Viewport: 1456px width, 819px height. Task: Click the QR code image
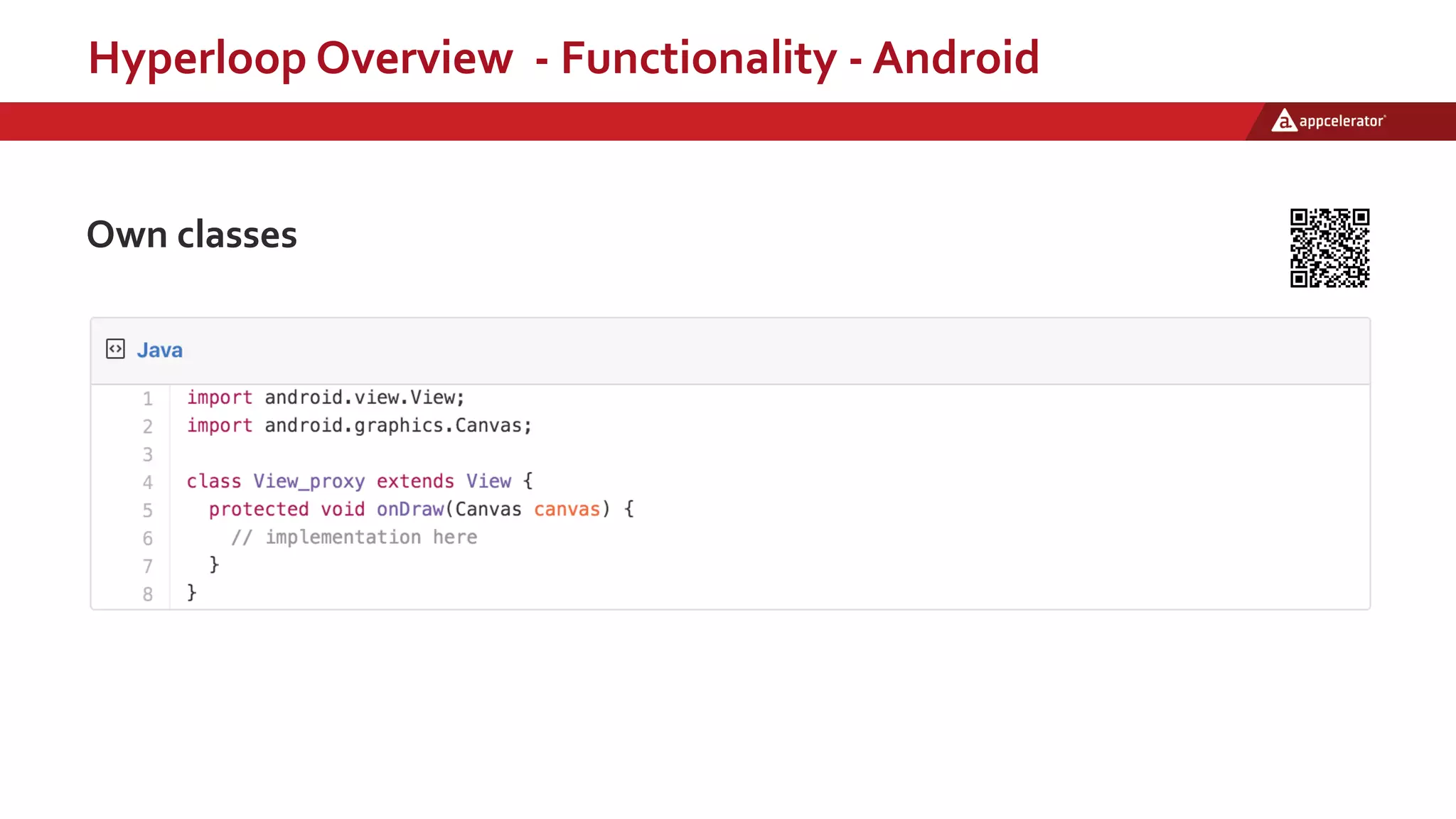pos(1329,248)
